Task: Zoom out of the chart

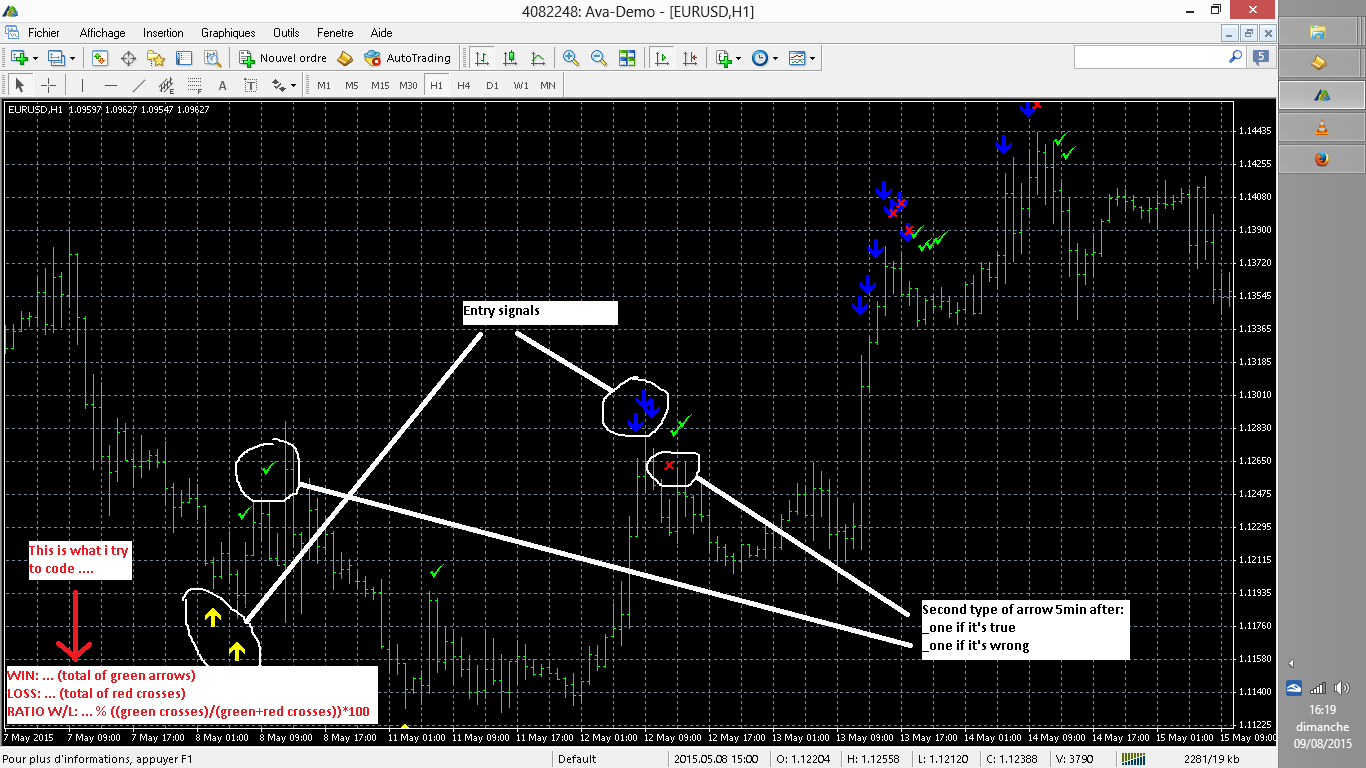Action: (599, 58)
